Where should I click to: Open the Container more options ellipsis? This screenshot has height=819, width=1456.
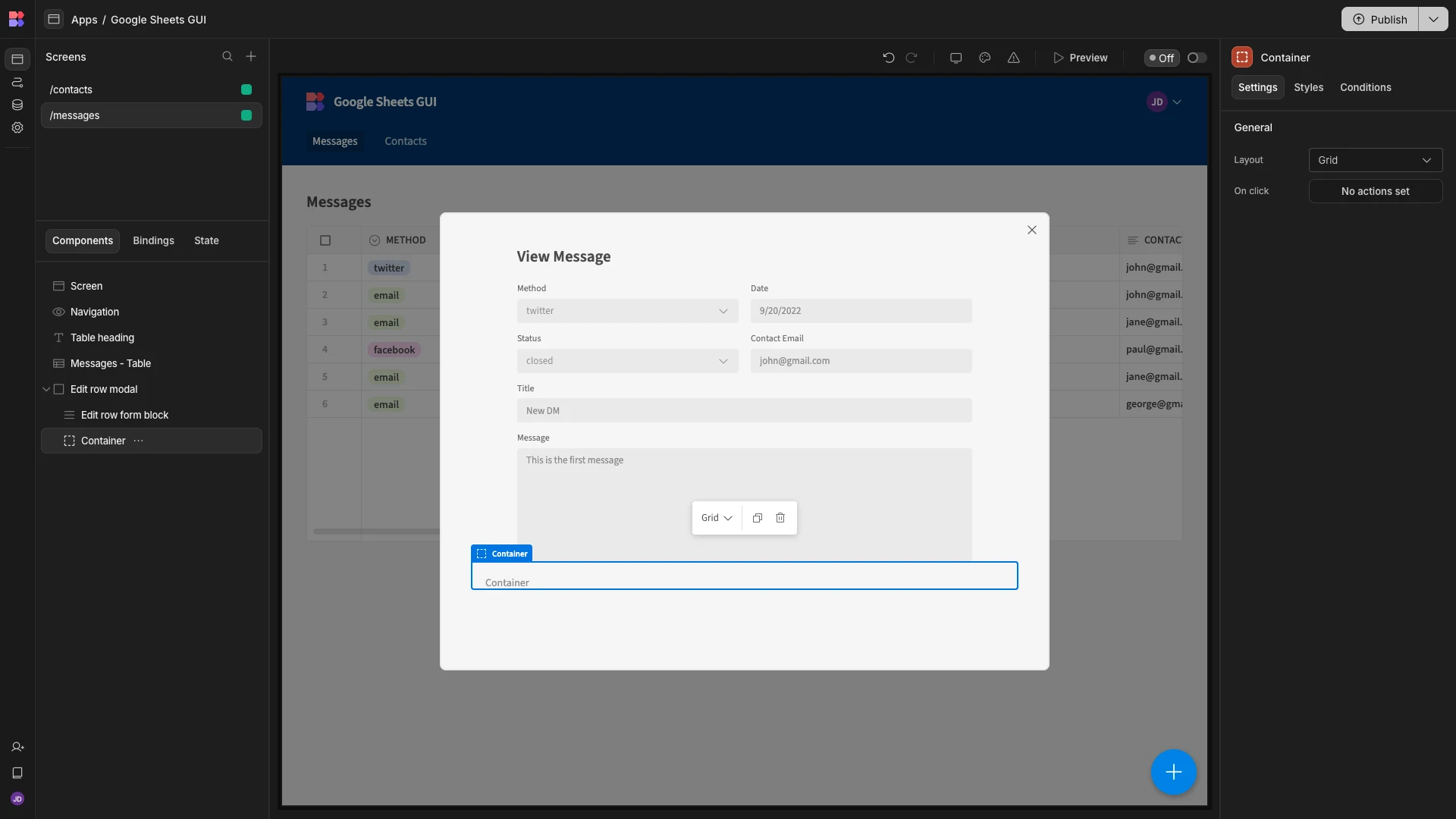point(138,441)
